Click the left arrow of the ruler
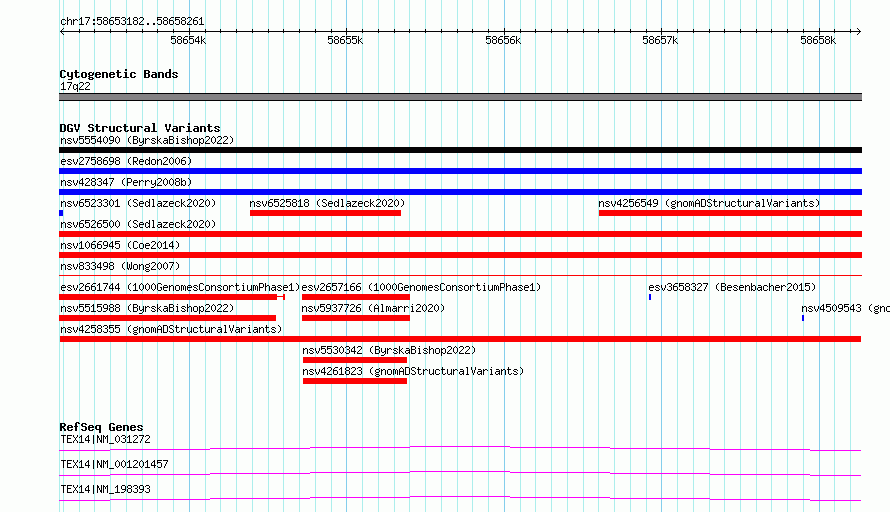Screen dimensions: 890x512 click(x=62, y=31)
